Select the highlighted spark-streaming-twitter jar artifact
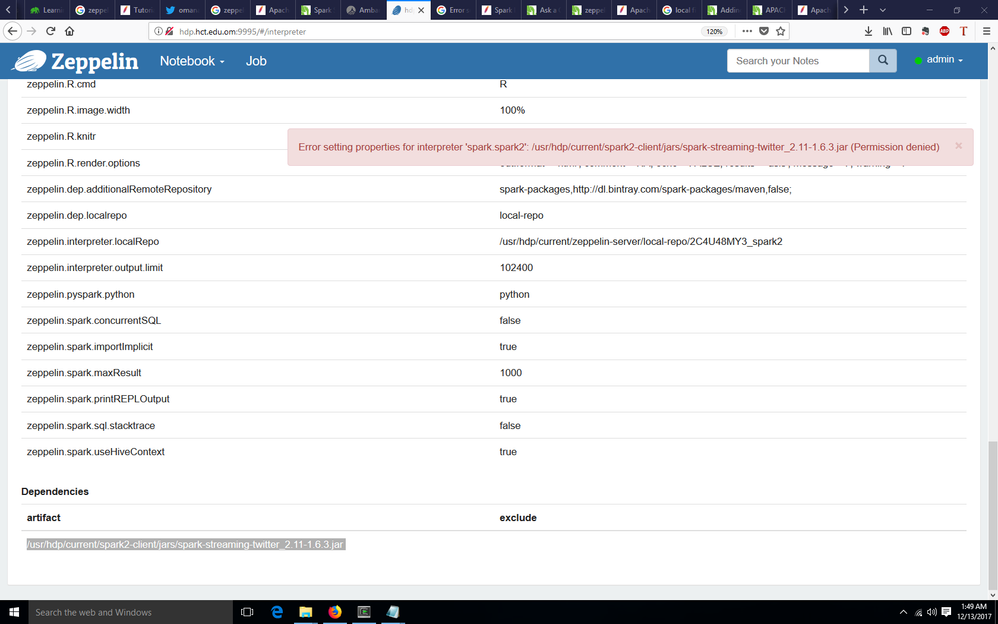The width and height of the screenshot is (998, 624). coord(186,544)
